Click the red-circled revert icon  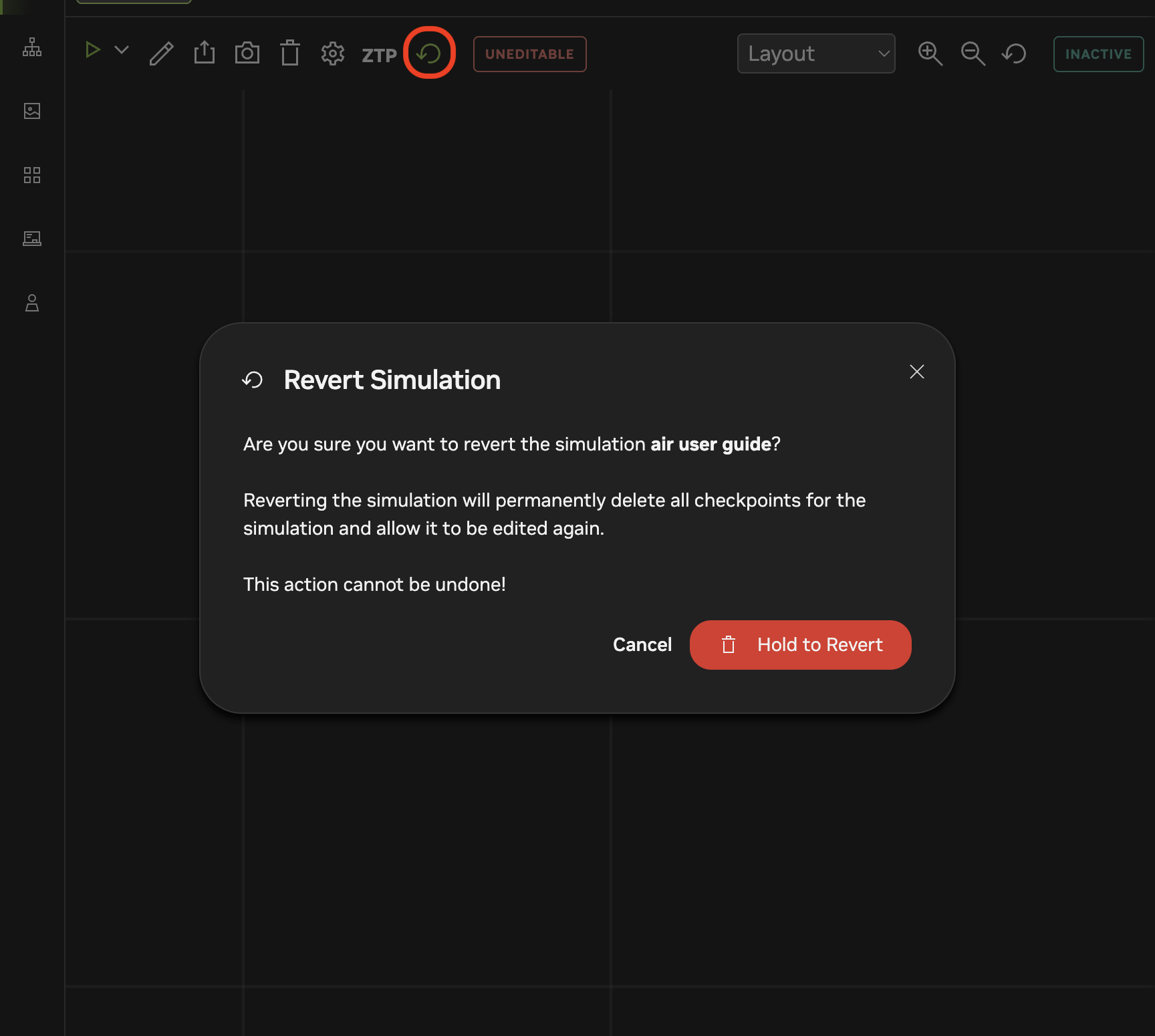[429, 53]
